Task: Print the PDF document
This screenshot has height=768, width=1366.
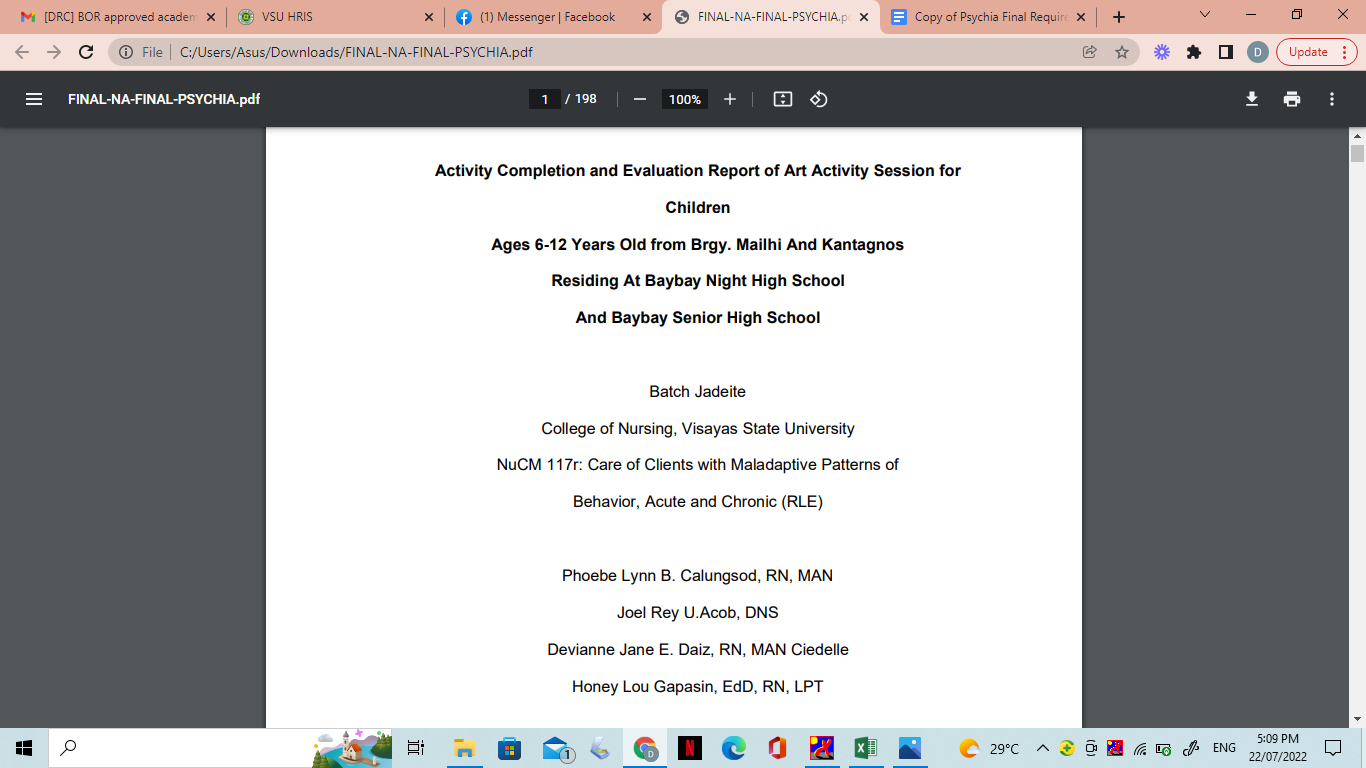Action: pyautogui.click(x=1292, y=99)
